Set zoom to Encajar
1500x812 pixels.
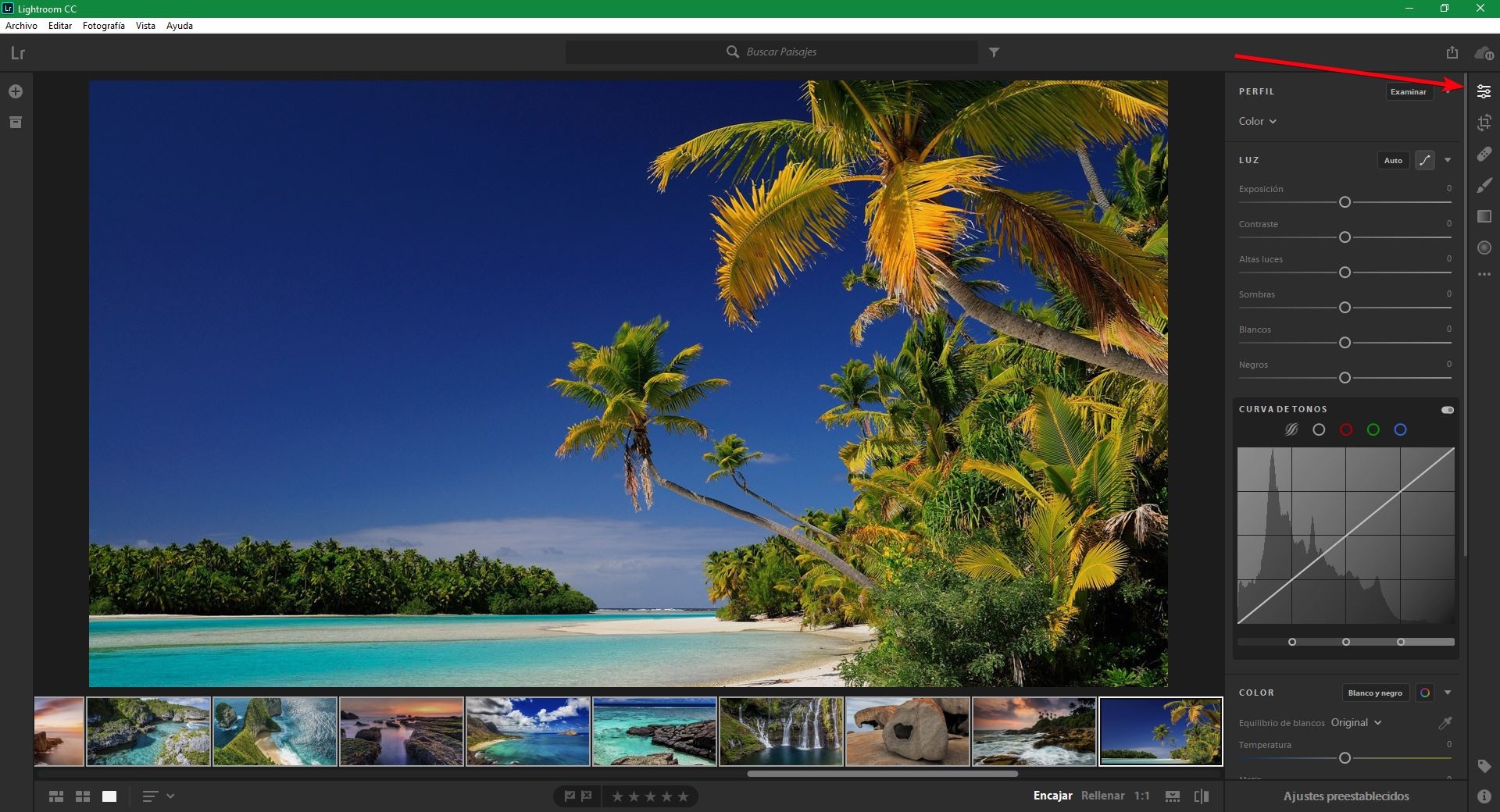tap(1052, 796)
